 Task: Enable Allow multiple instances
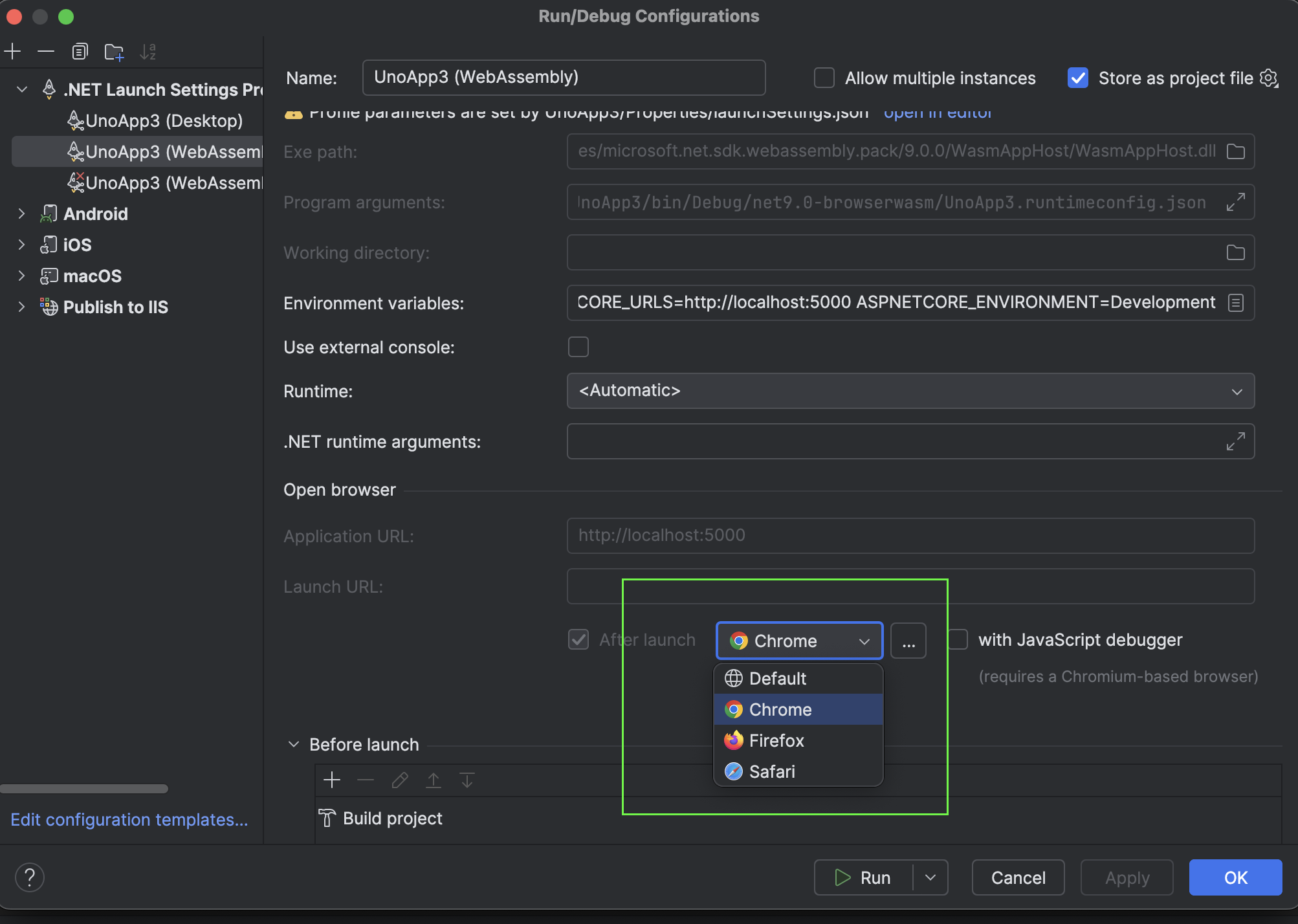tap(824, 78)
